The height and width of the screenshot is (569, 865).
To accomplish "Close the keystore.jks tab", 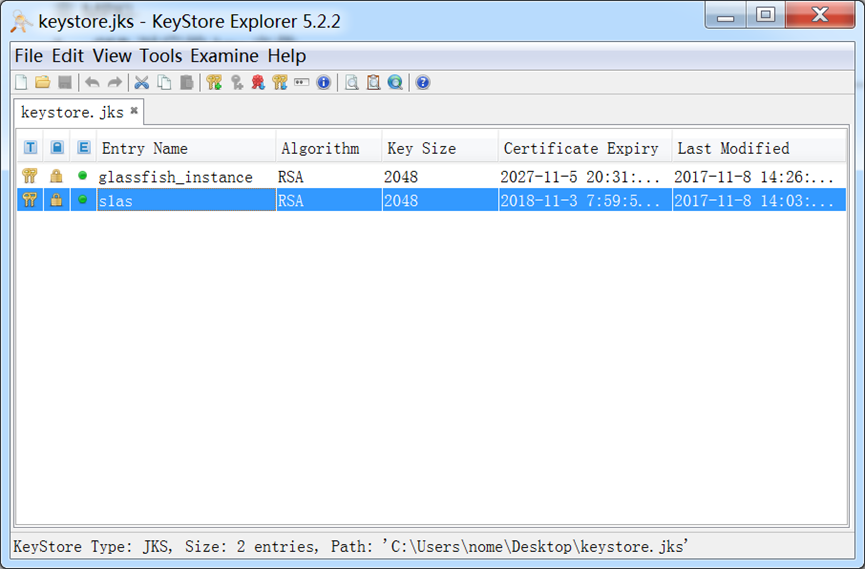I will (x=134, y=111).
